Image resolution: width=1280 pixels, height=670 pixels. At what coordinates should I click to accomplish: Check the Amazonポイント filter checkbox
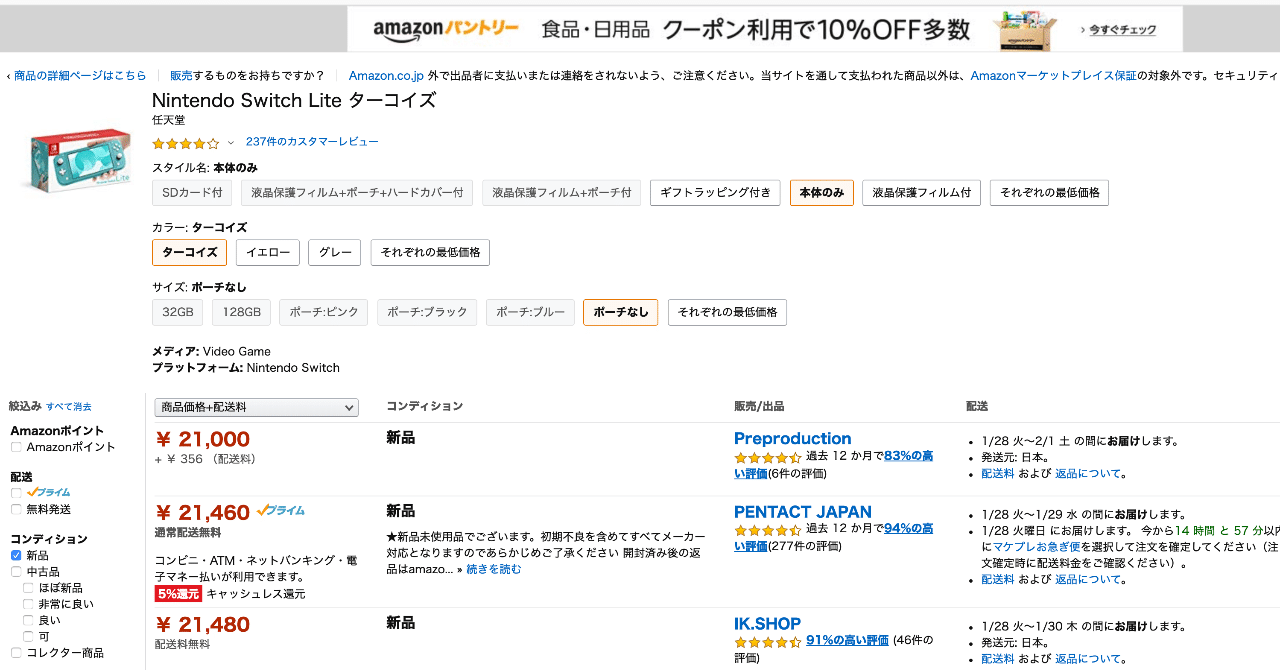pyautogui.click(x=14, y=447)
